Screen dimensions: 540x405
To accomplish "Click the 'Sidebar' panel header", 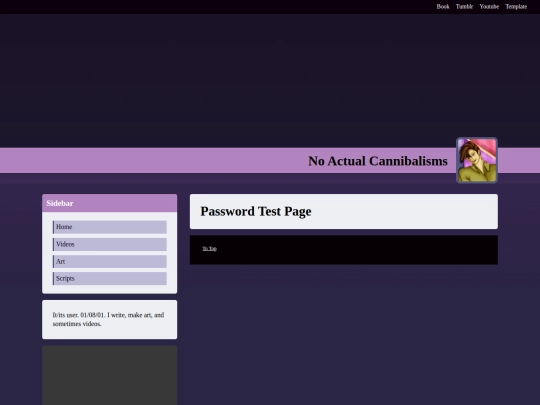I will [110, 203].
